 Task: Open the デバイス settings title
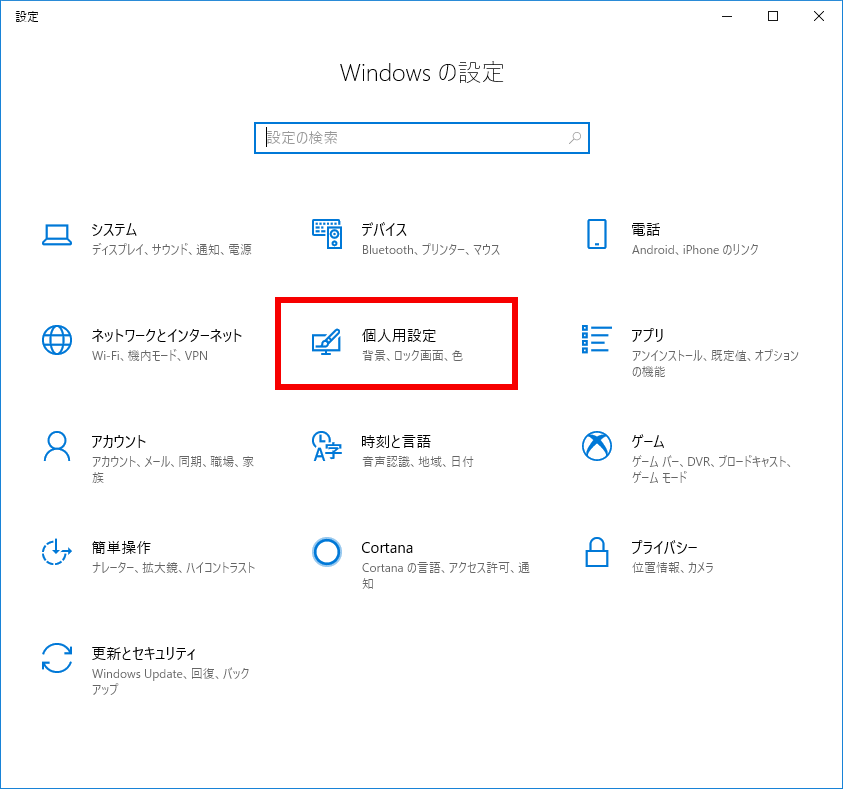coord(384,229)
